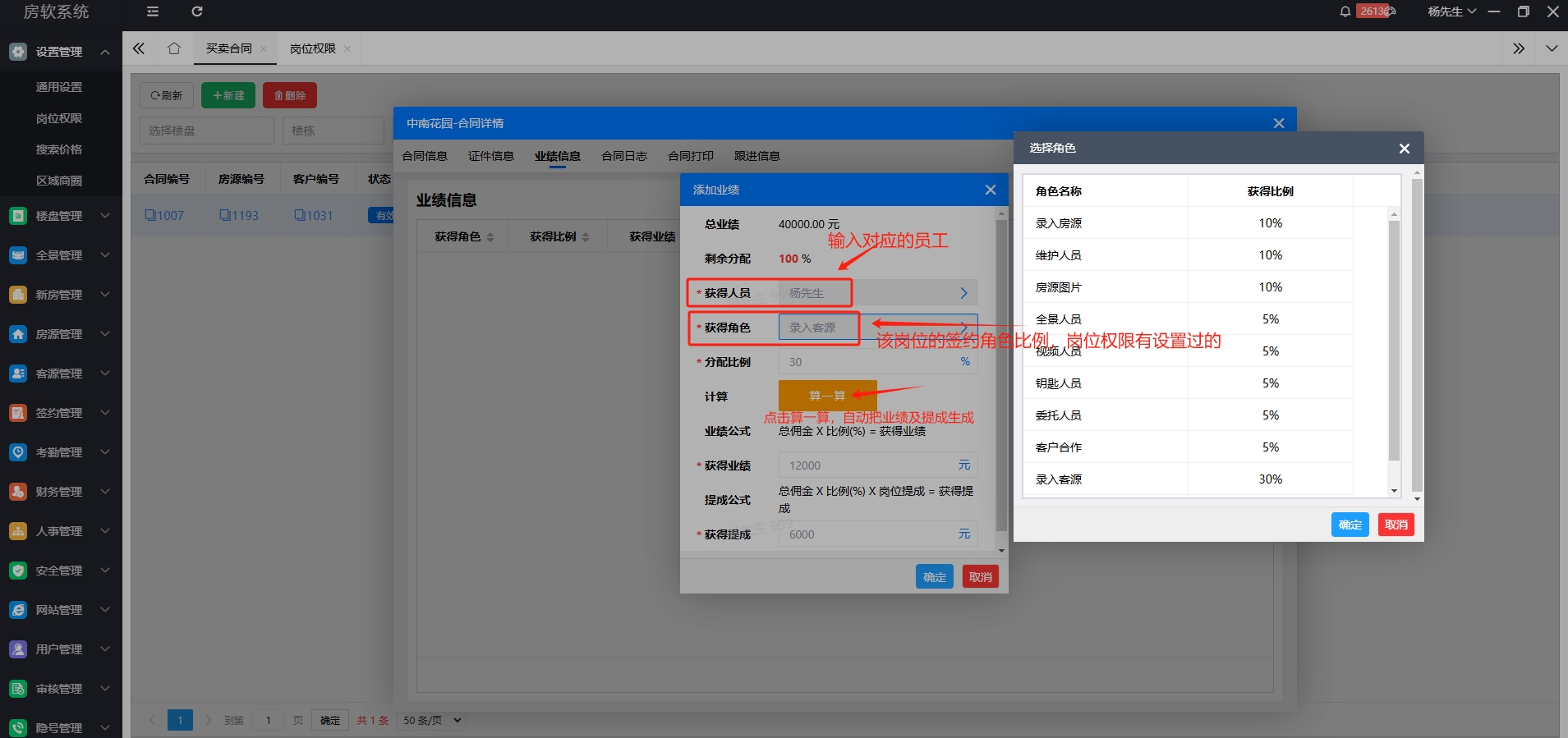Click 签约管理 sidebar icon

[18, 413]
